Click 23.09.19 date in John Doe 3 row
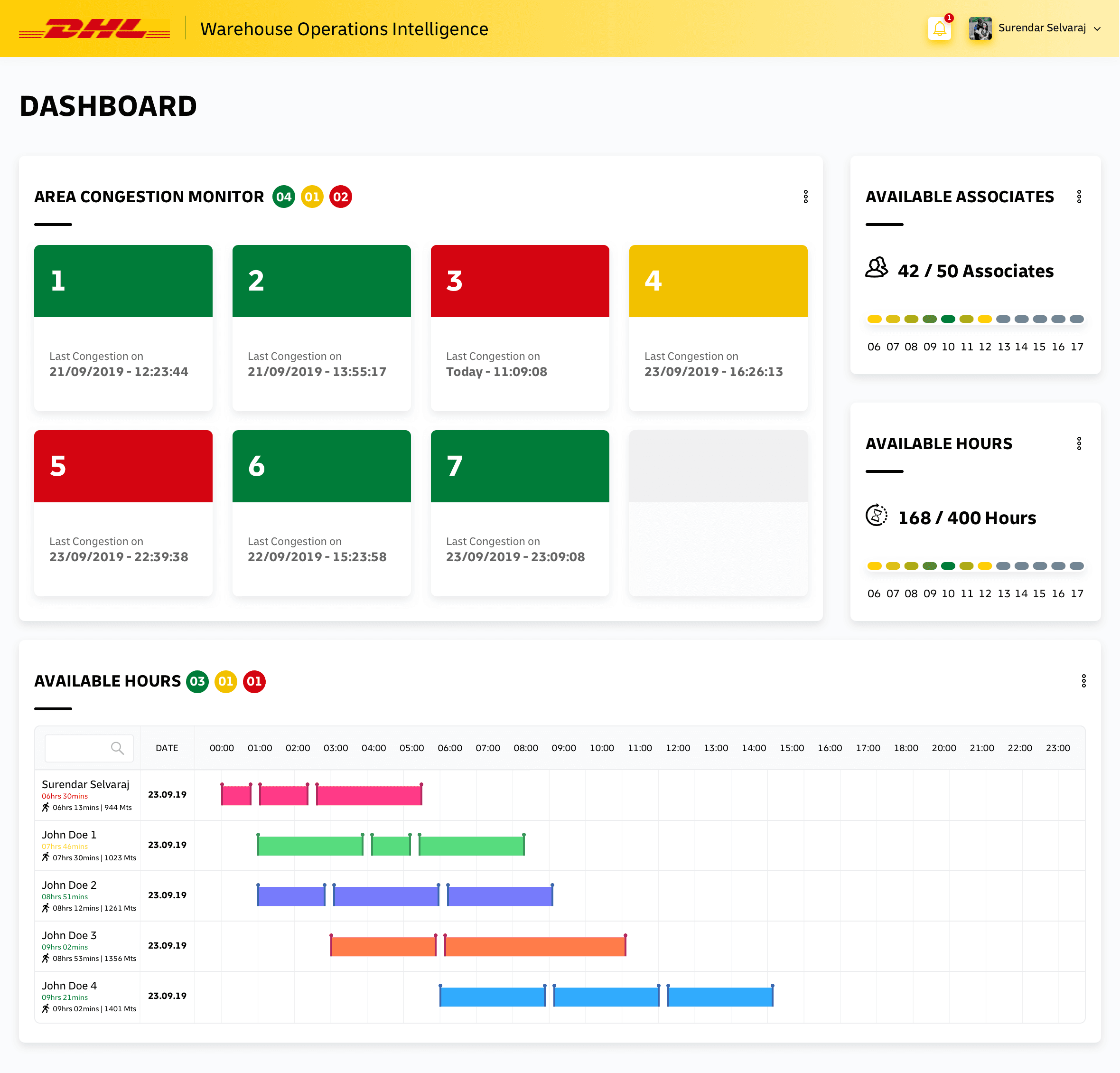The image size is (1120, 1073). pyautogui.click(x=167, y=945)
